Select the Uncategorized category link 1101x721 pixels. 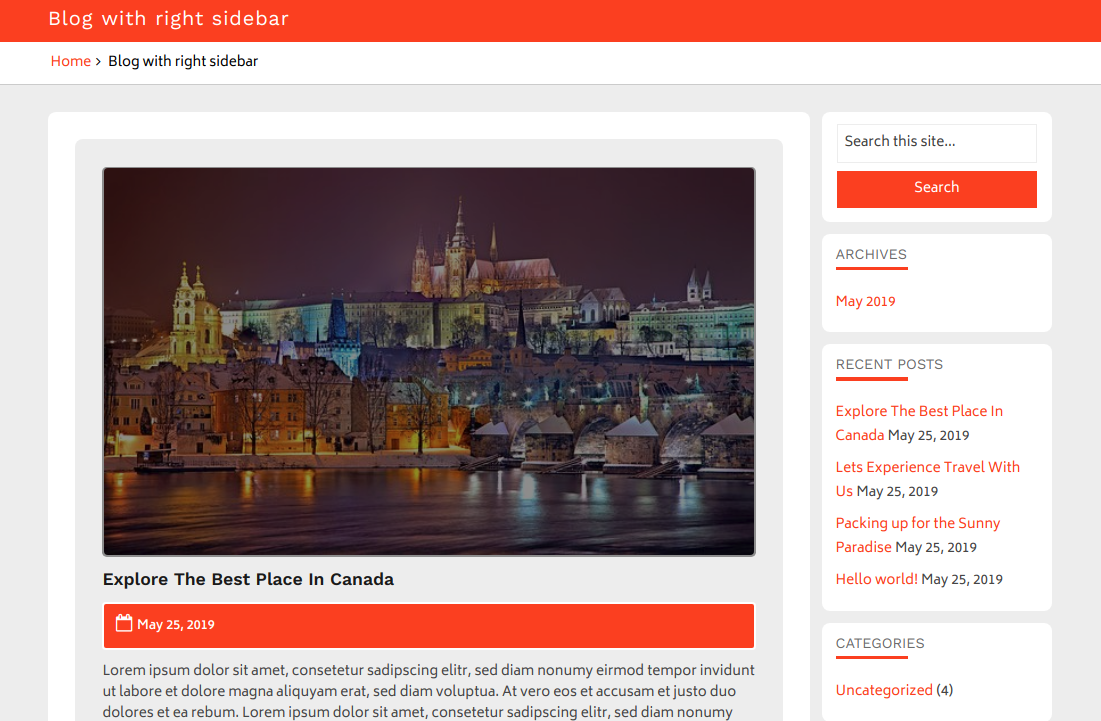[884, 690]
